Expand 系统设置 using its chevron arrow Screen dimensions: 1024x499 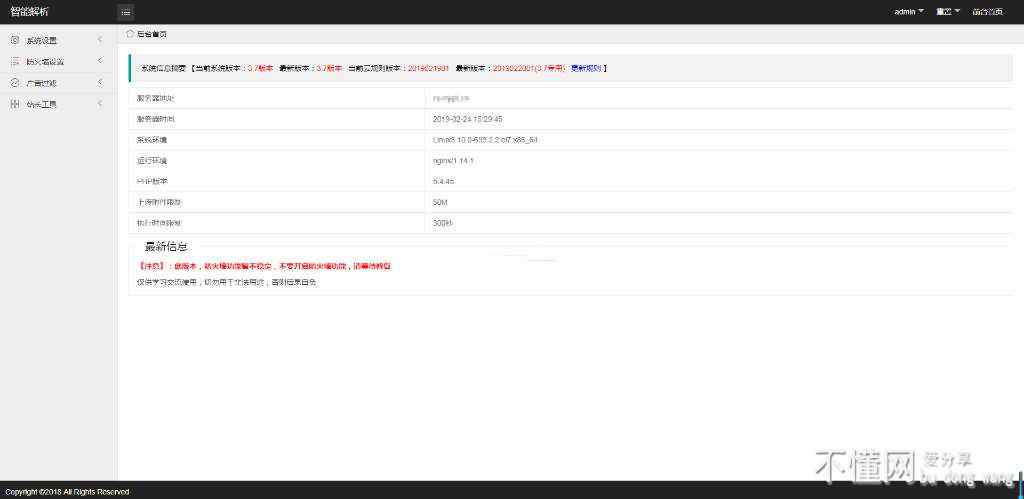pyautogui.click(x=100, y=40)
